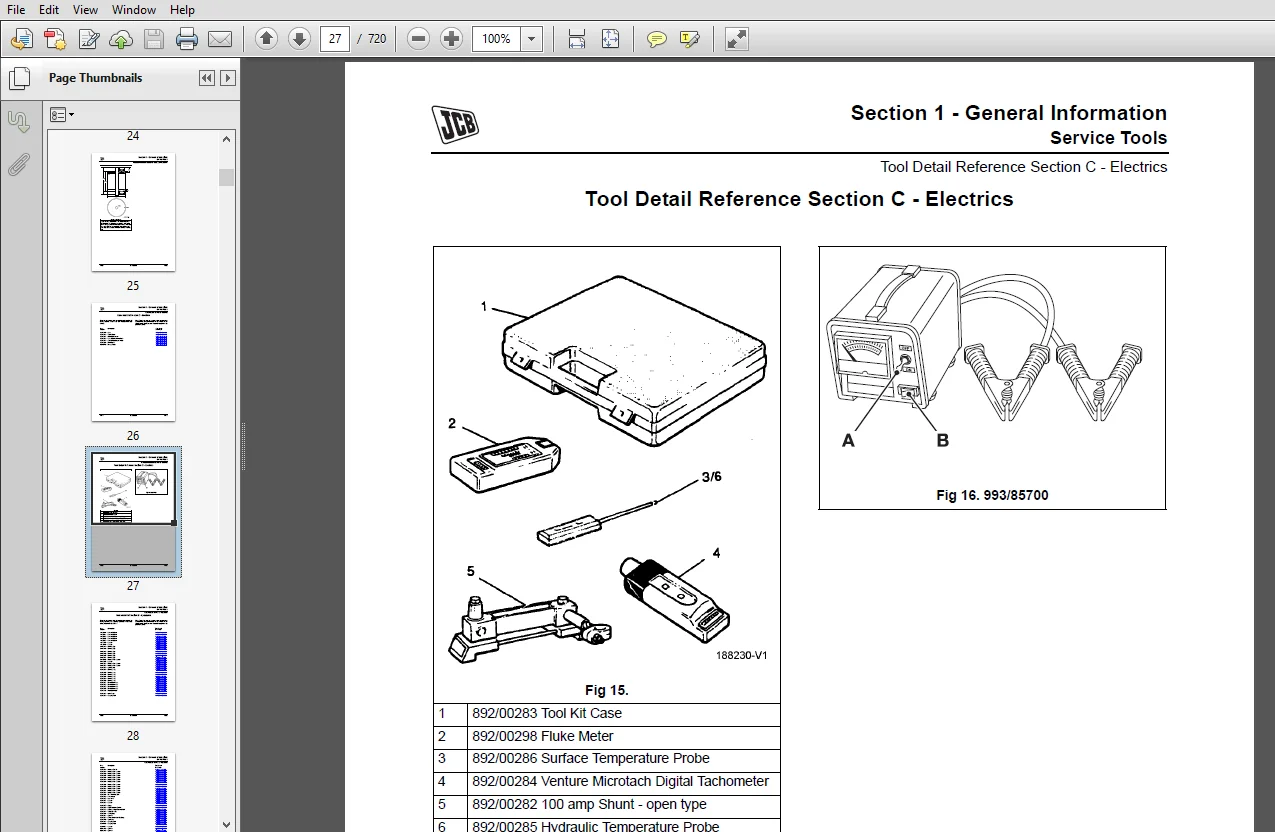Collapse the thumbnails panel with double-arrow button

(x=207, y=78)
